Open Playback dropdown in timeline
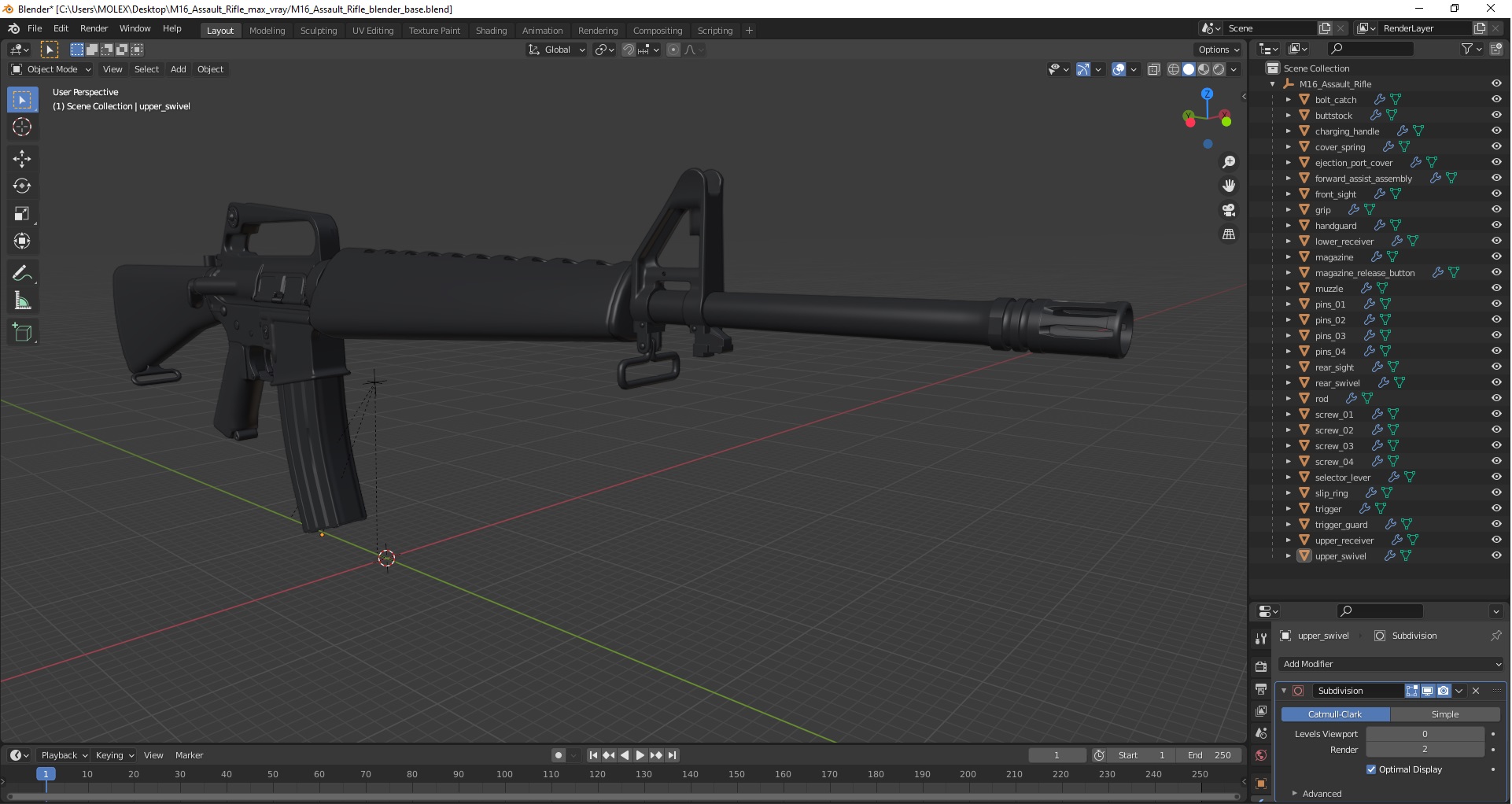Image resolution: width=1512 pixels, height=804 pixels. [64, 755]
